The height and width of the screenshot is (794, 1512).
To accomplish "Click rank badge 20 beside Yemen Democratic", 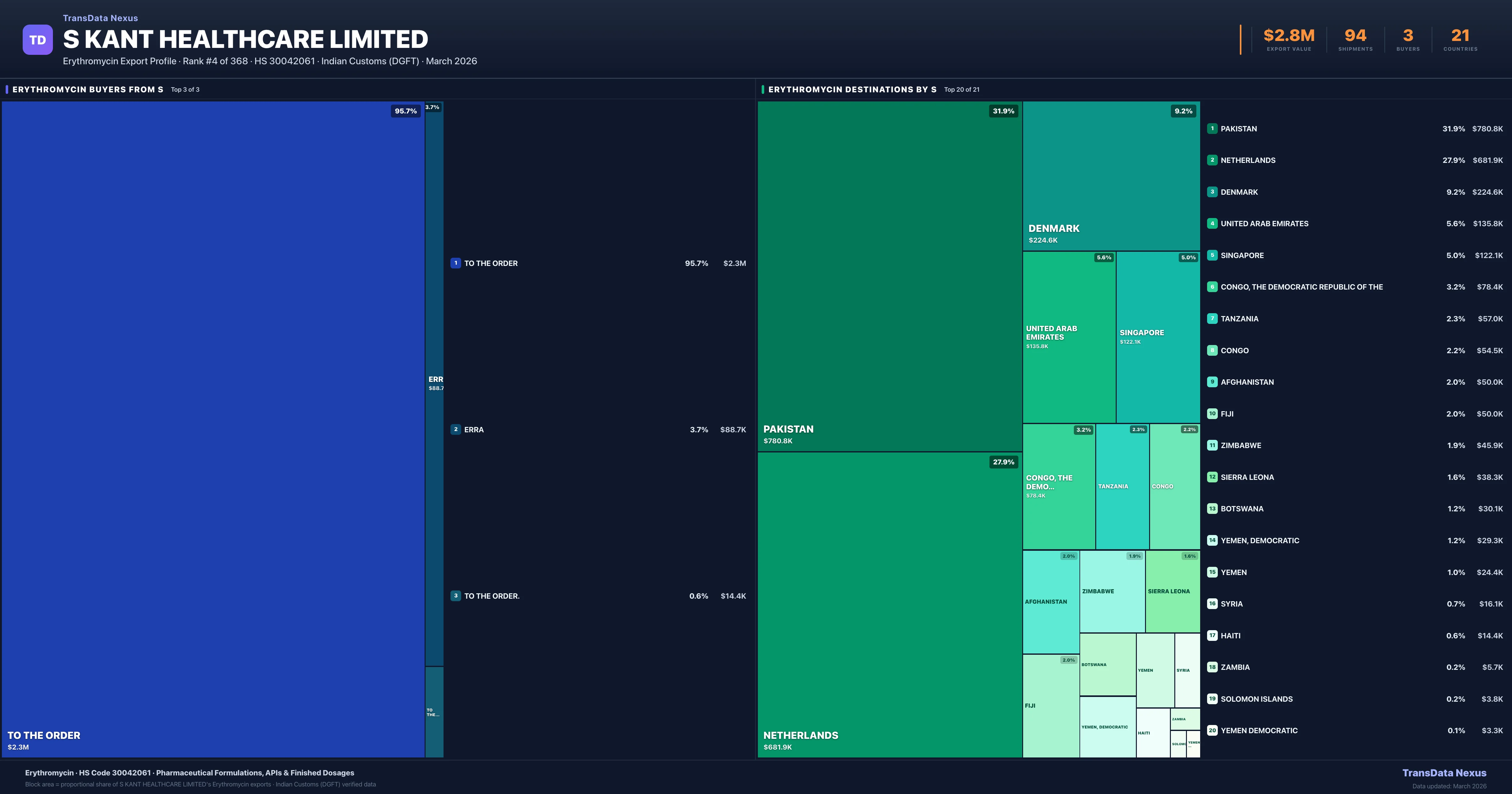I will pos(1212,731).
